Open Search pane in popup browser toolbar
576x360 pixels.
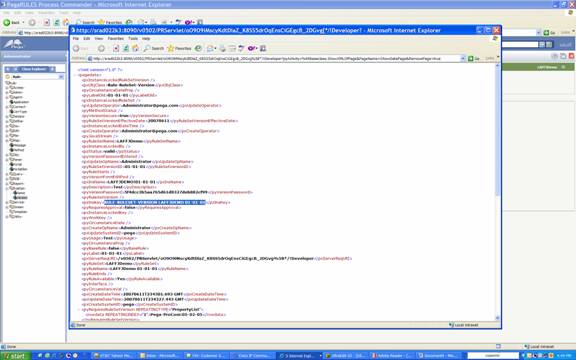pyautogui.click(x=154, y=48)
